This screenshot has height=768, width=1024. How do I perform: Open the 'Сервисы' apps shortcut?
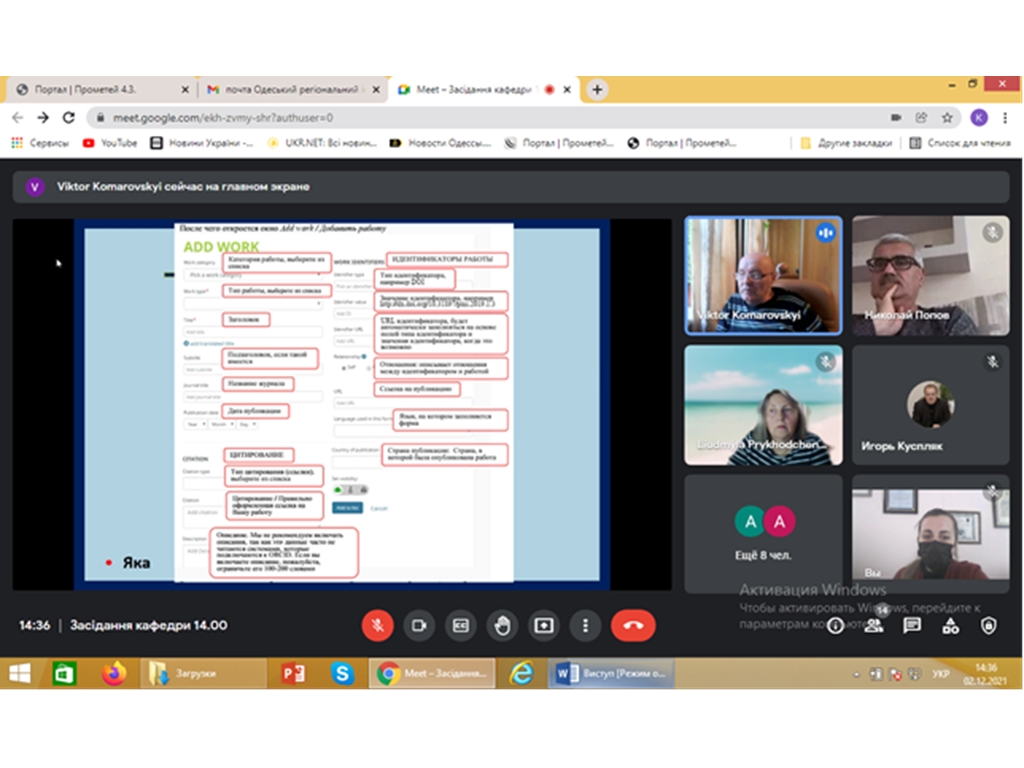(x=40, y=143)
